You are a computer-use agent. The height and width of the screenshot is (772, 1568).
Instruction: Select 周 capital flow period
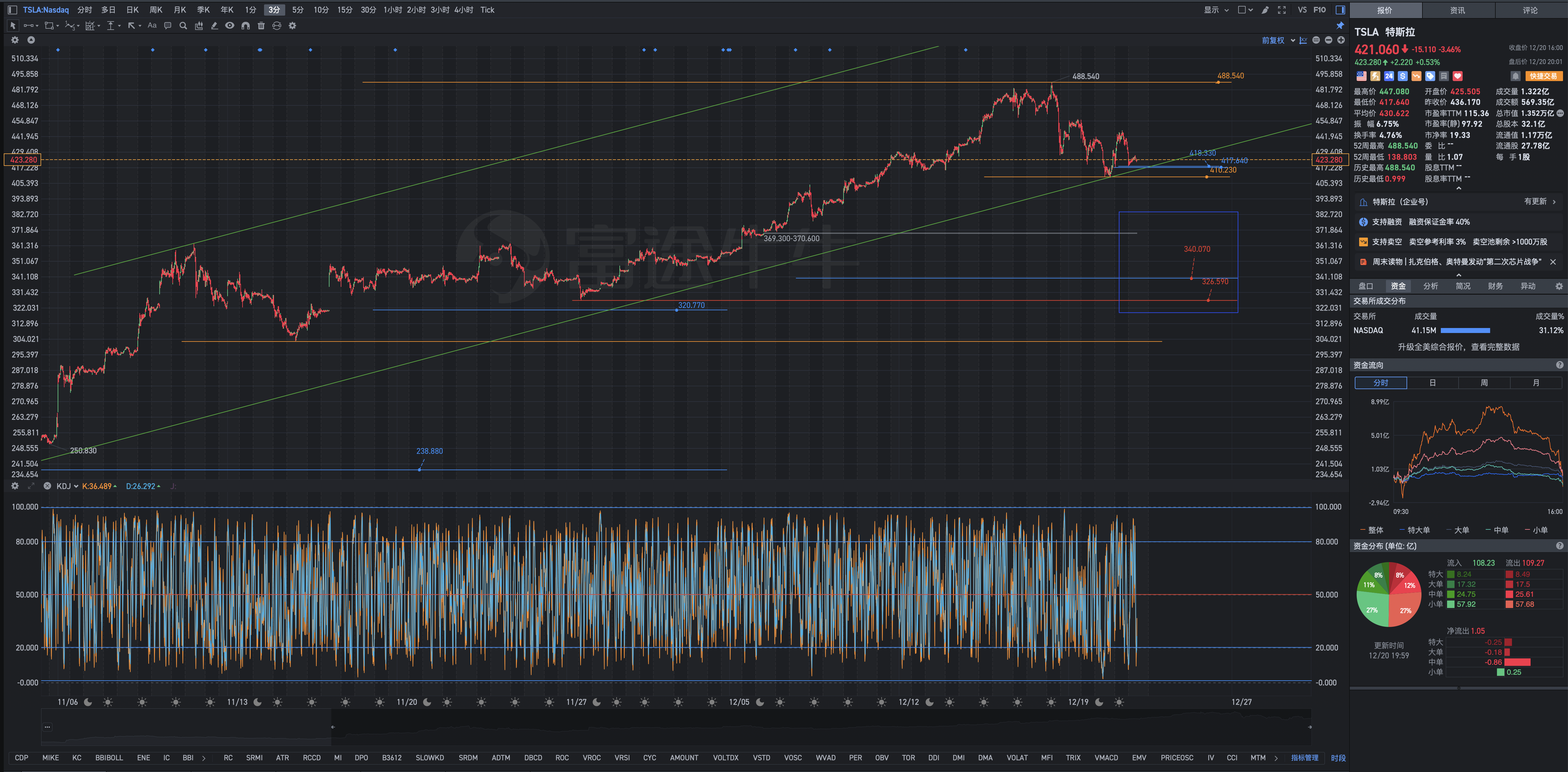pyautogui.click(x=1484, y=383)
